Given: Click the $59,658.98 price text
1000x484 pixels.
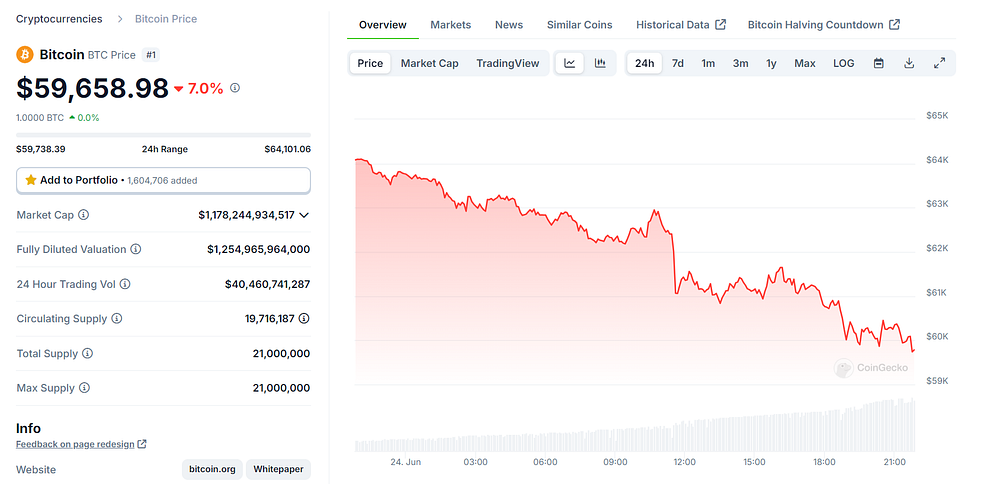Looking at the screenshot, I should coord(92,88).
